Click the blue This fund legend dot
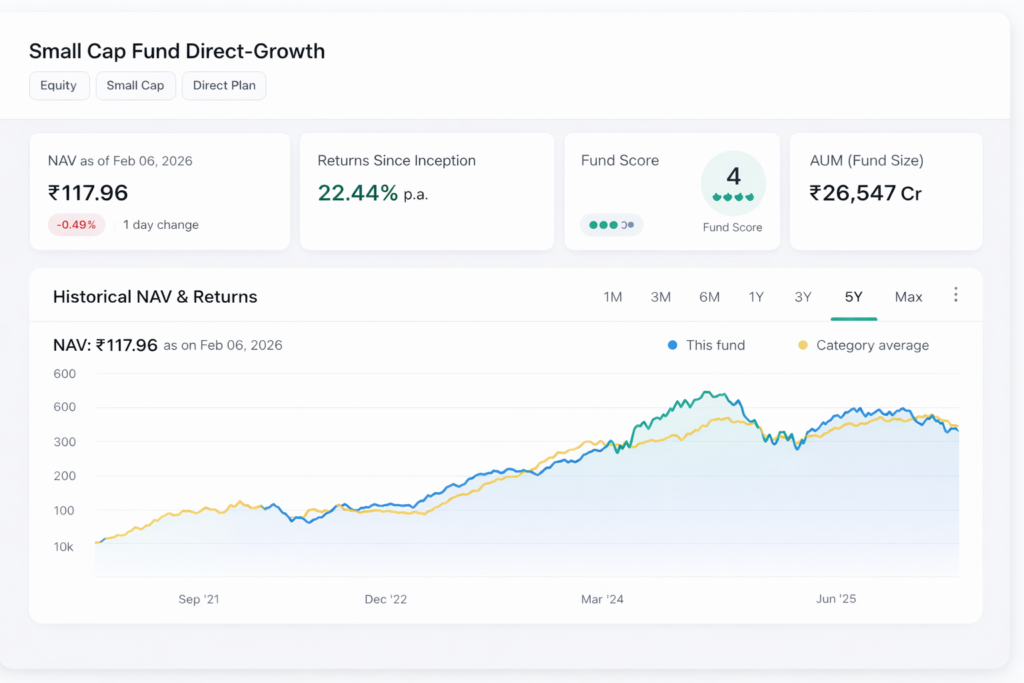 point(672,346)
